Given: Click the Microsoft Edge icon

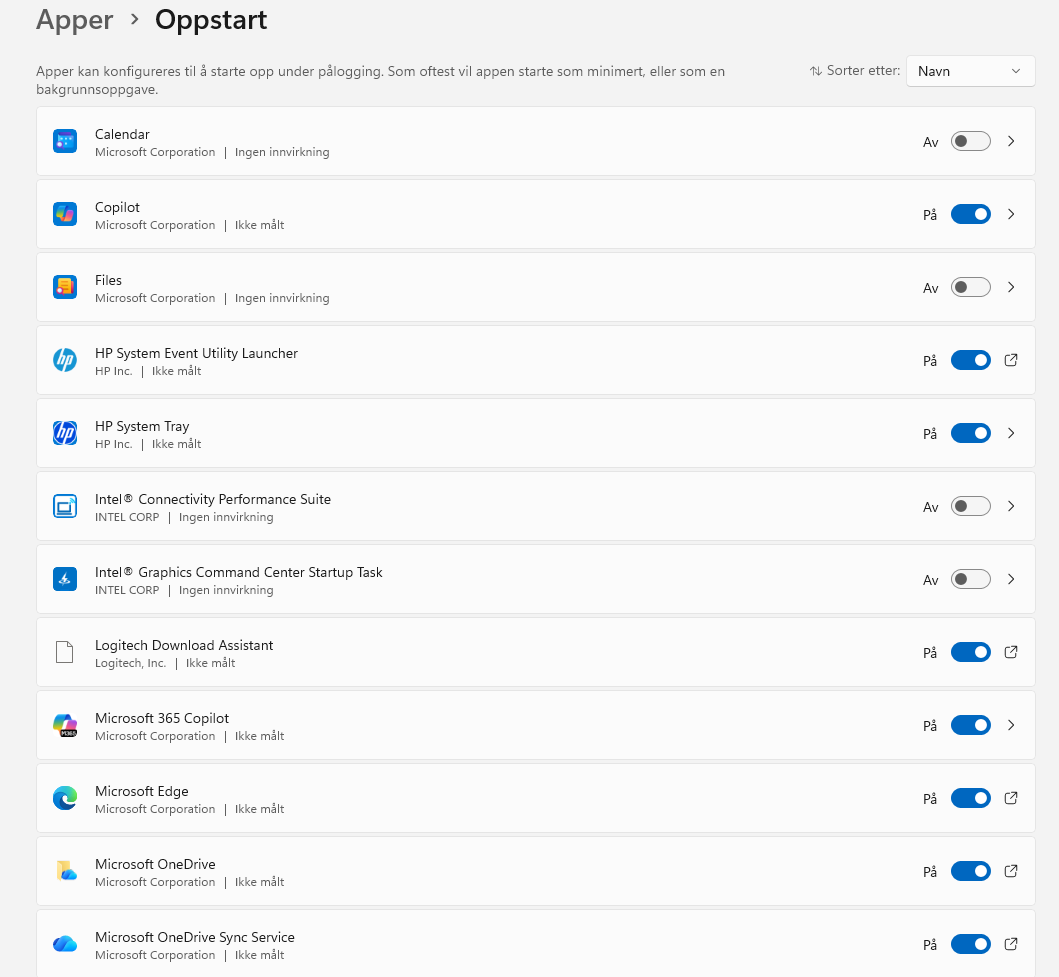Looking at the screenshot, I should click(x=65, y=798).
